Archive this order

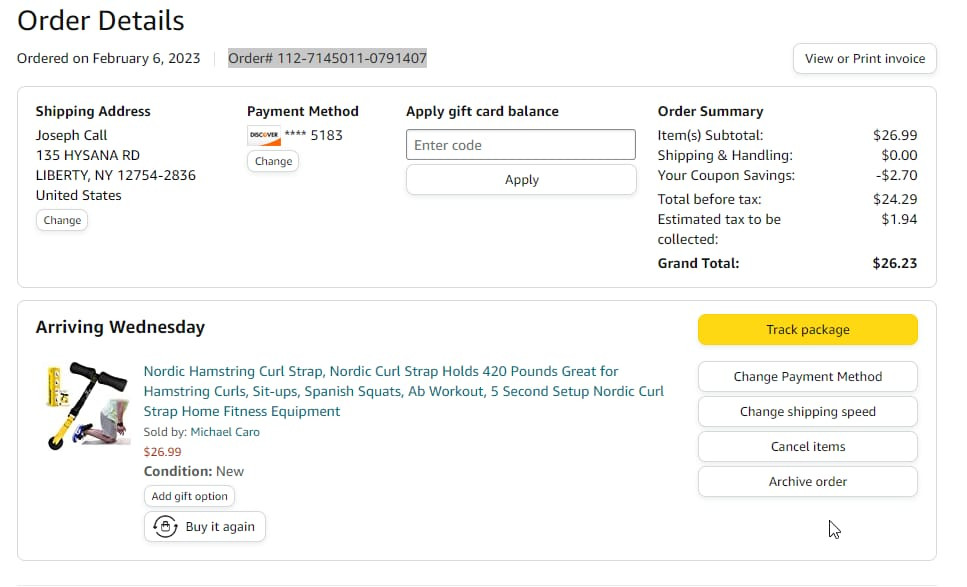tap(807, 482)
